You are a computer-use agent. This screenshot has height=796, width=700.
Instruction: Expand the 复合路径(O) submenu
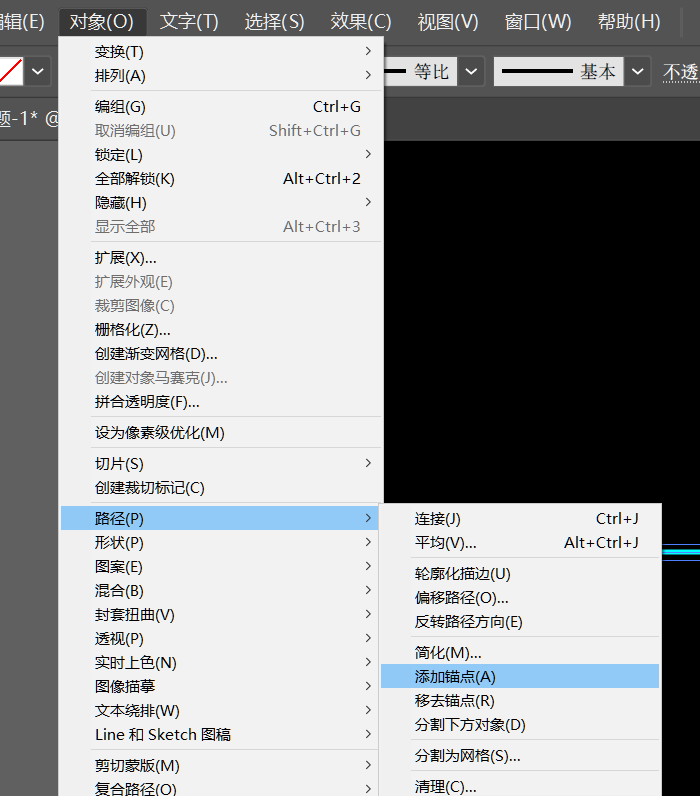pos(220,788)
